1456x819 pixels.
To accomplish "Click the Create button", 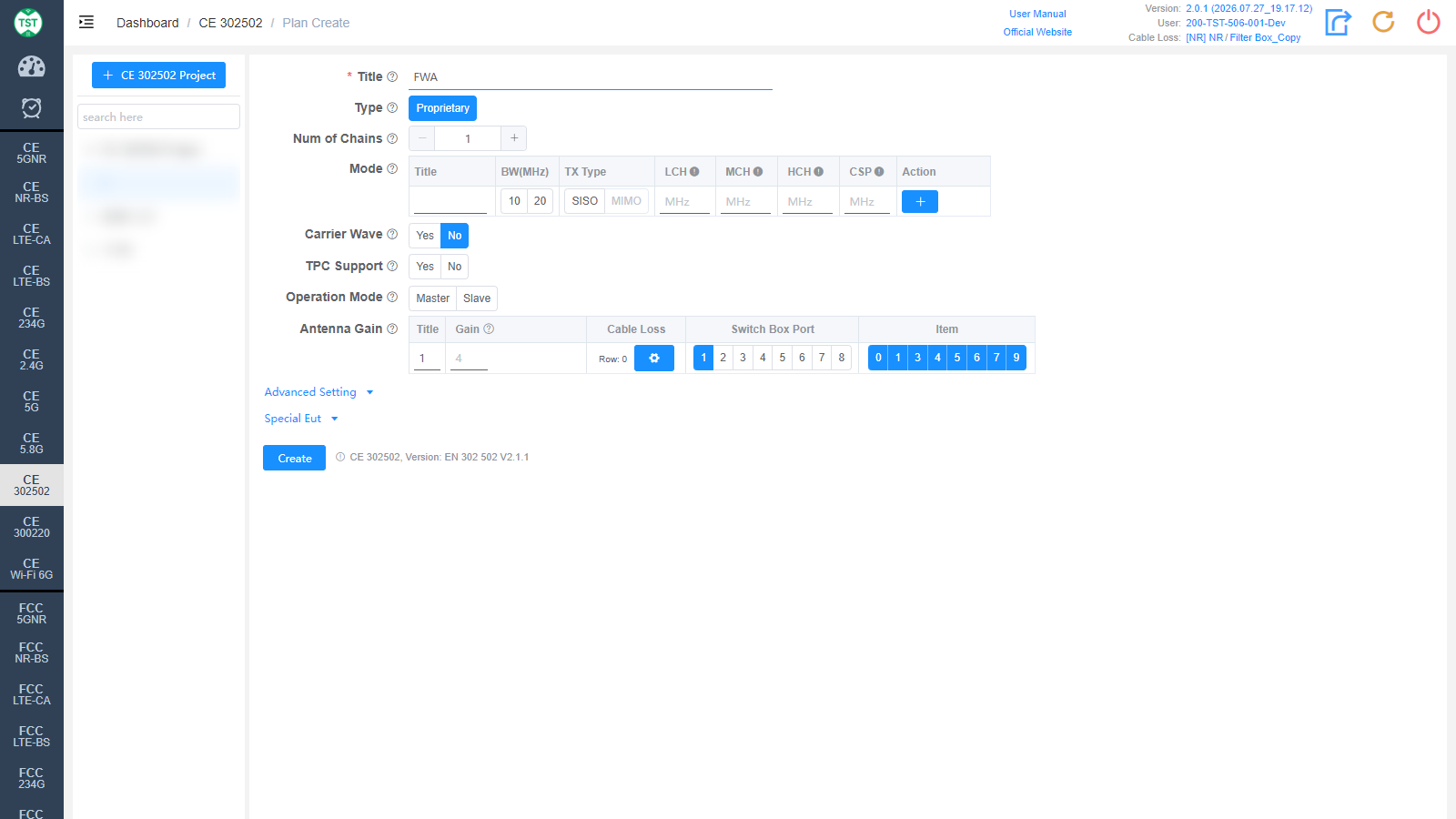I will [x=295, y=458].
